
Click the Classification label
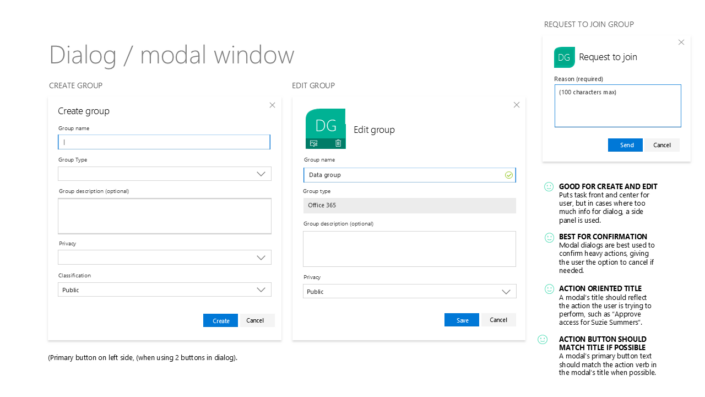[x=74, y=276]
